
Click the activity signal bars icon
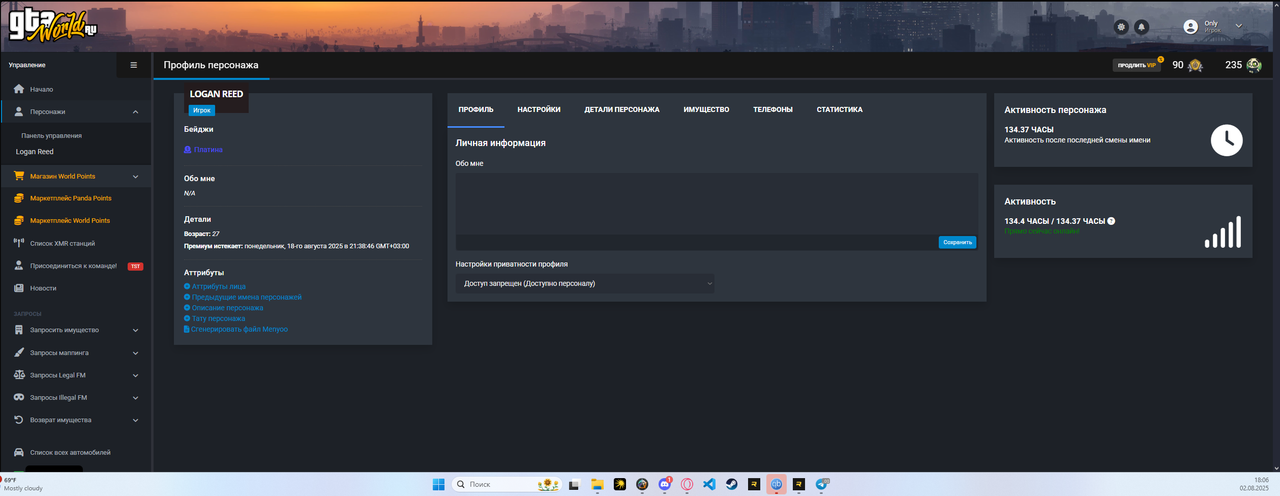click(1223, 232)
